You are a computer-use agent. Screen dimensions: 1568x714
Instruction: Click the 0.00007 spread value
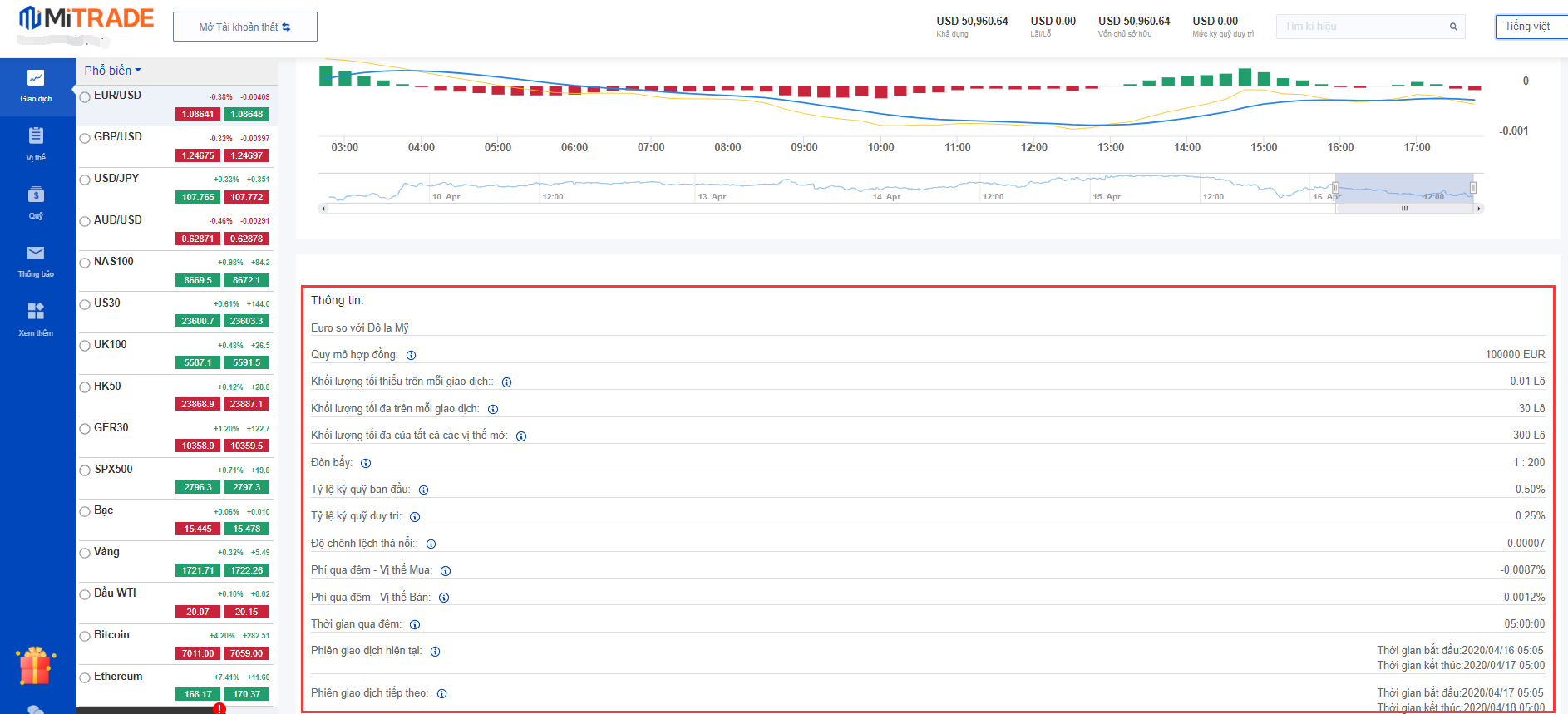[1526, 544]
